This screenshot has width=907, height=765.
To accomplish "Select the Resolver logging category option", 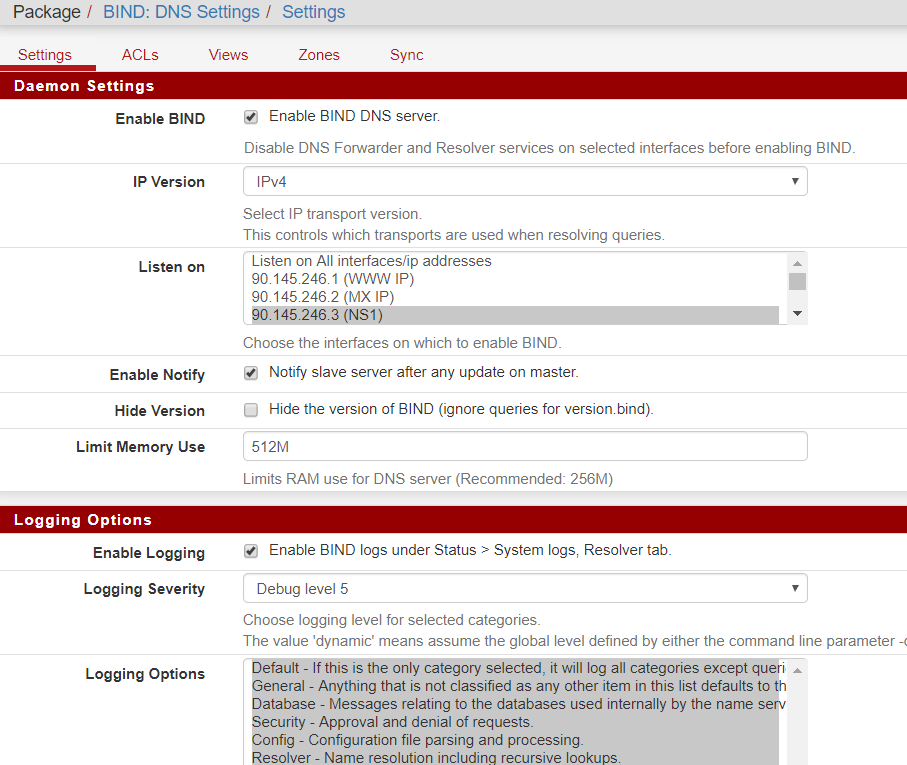I will pos(515,757).
